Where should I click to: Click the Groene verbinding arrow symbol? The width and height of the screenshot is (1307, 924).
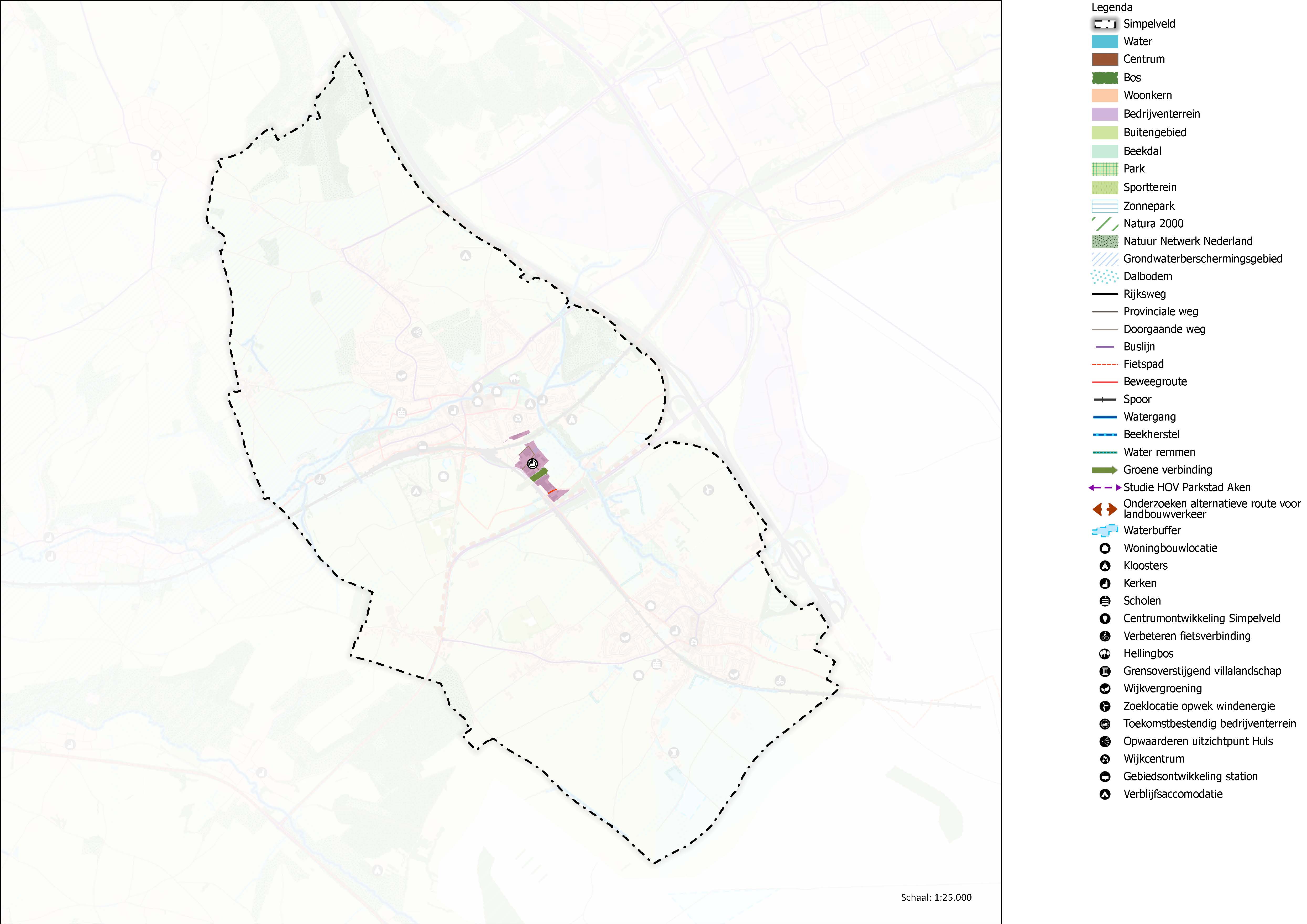tap(1104, 470)
